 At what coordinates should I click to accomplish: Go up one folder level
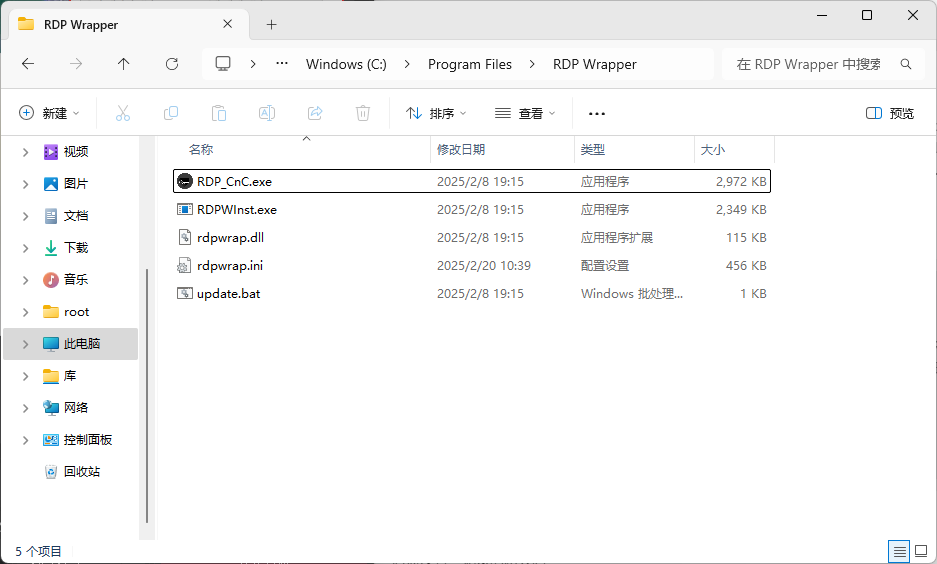124,64
